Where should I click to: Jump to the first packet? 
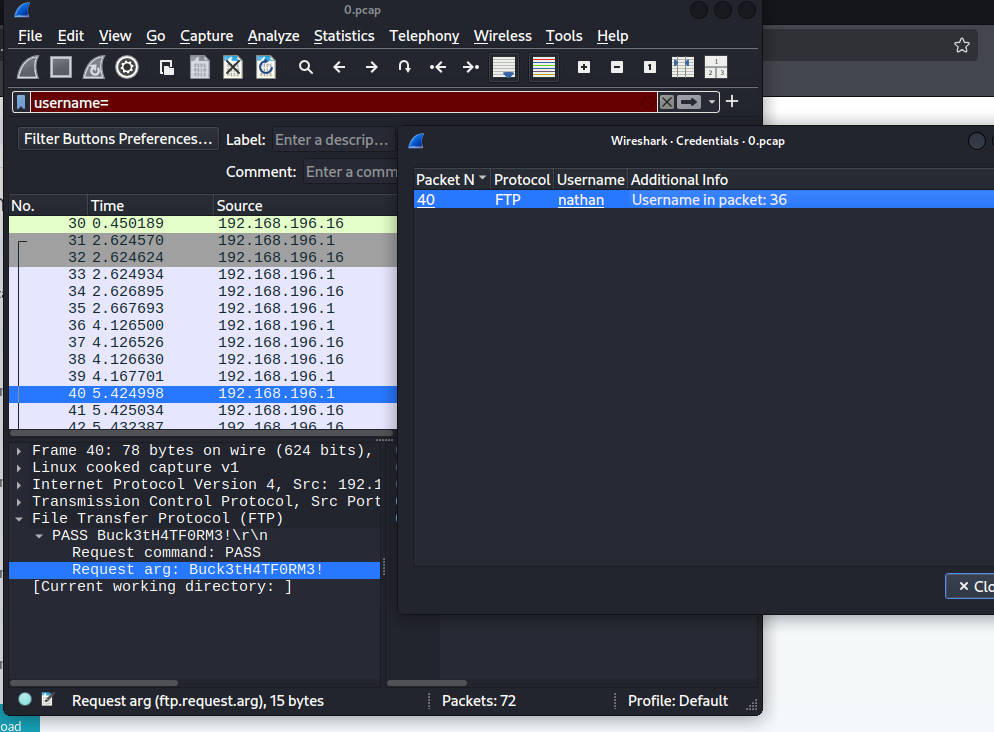437,67
